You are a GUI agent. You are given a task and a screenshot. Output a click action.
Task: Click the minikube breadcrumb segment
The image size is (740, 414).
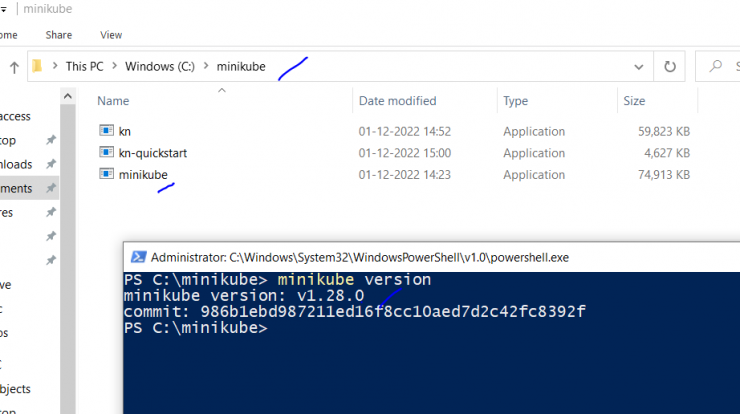(241, 67)
